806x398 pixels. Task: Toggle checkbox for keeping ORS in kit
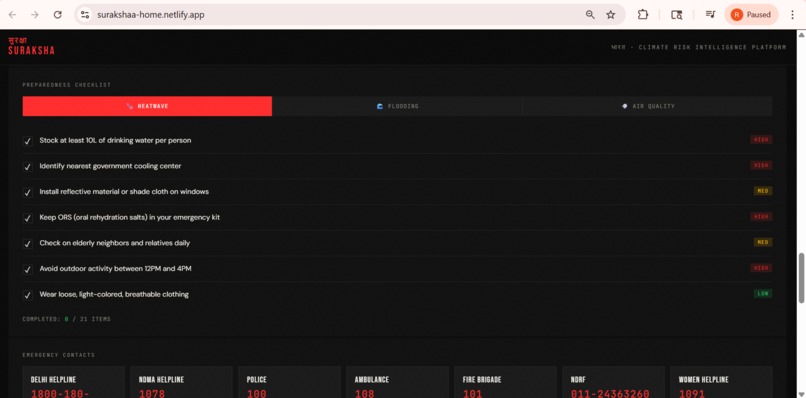coord(28,218)
